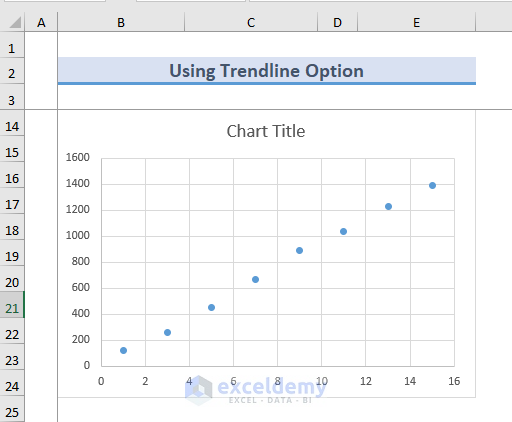Select column E header

coord(416,22)
